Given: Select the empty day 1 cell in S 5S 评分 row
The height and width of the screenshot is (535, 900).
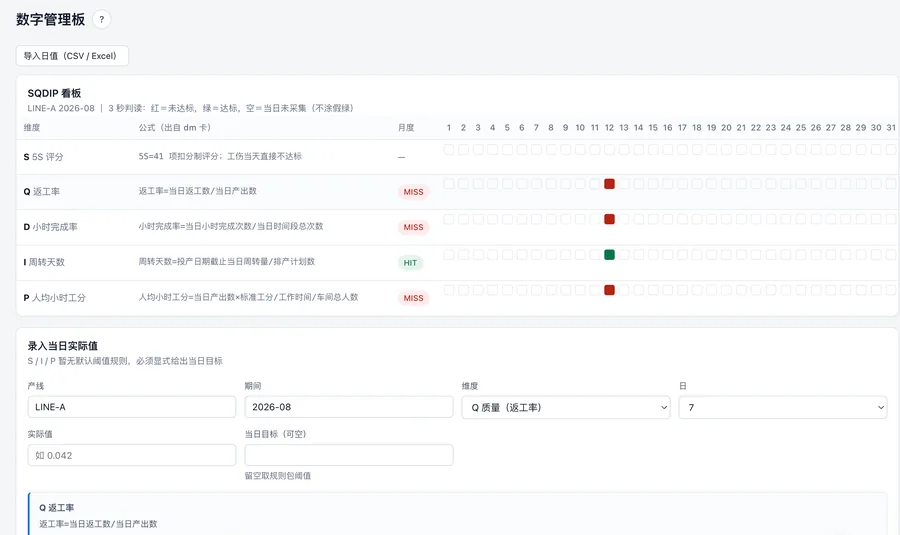Looking at the screenshot, I should (x=449, y=149).
